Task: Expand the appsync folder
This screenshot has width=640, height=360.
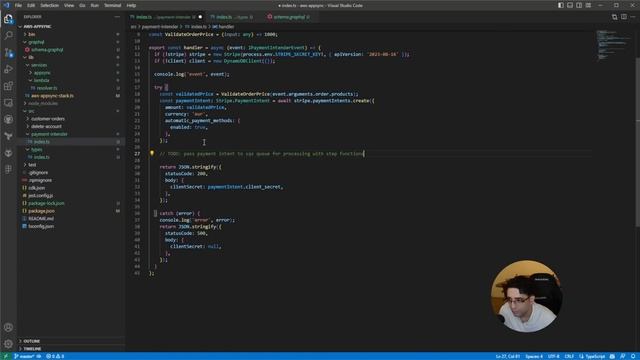Action: [x=42, y=73]
